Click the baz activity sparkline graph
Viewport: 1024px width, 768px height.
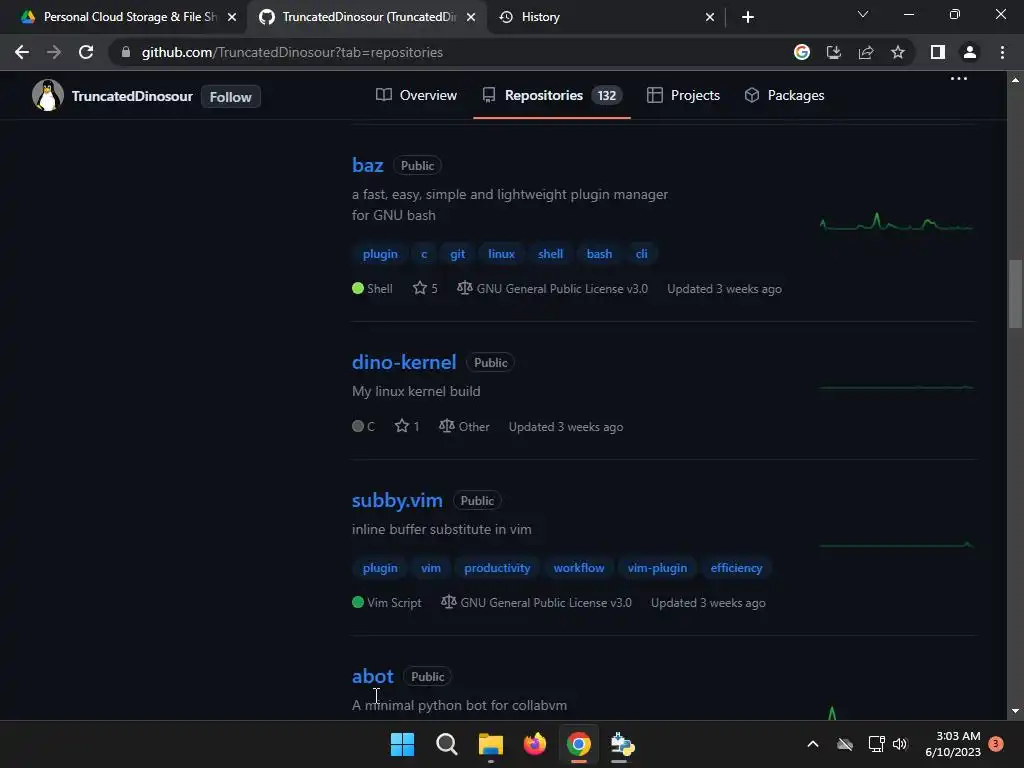[896, 222]
